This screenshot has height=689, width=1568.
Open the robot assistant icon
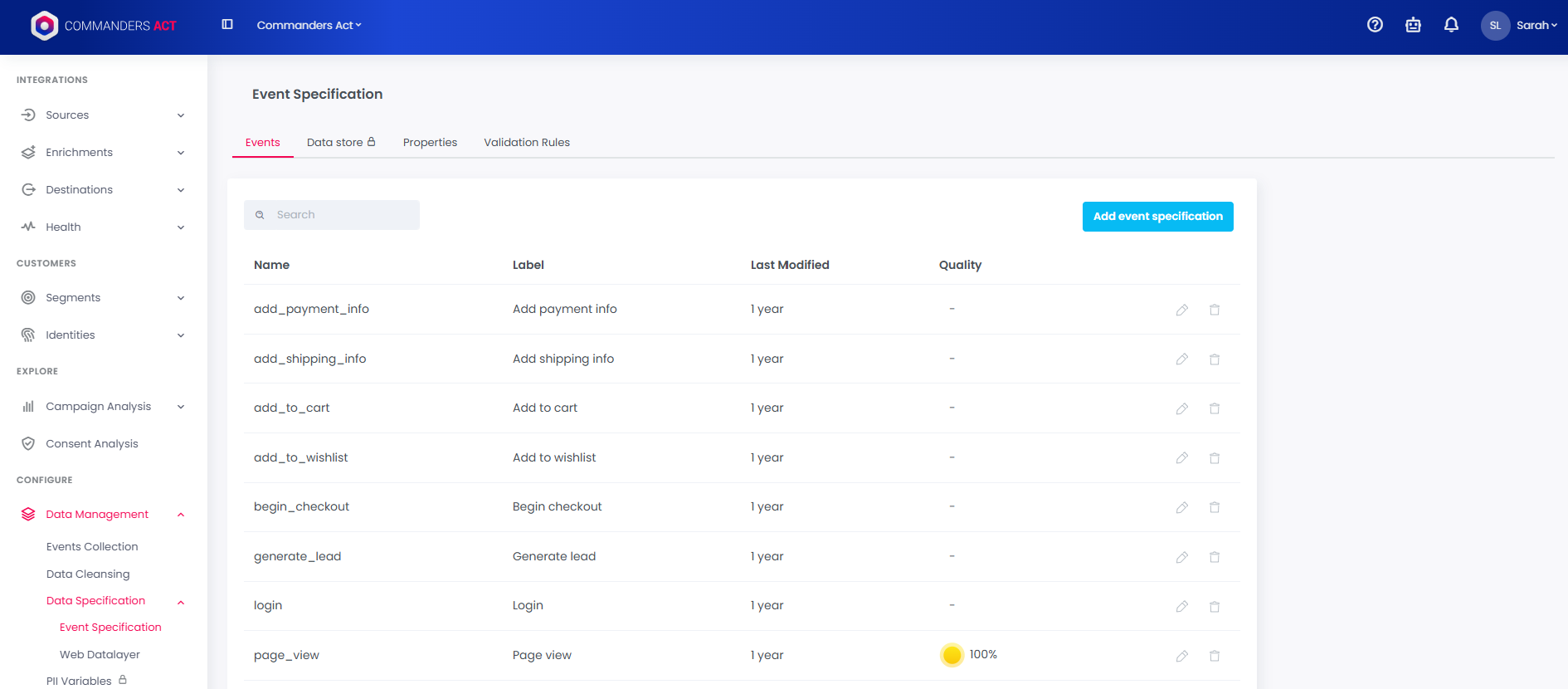[x=1413, y=25]
